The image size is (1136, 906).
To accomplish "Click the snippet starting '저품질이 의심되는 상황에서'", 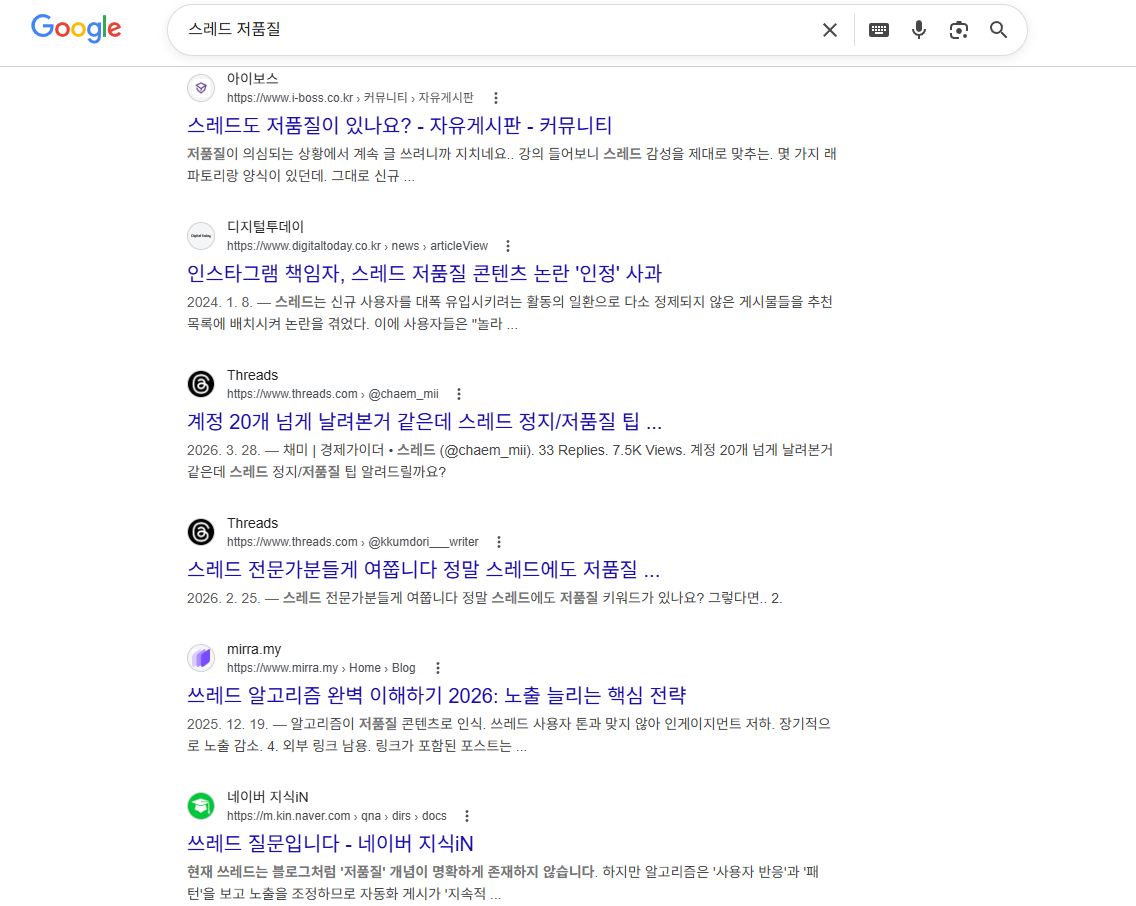I will tap(511, 164).
